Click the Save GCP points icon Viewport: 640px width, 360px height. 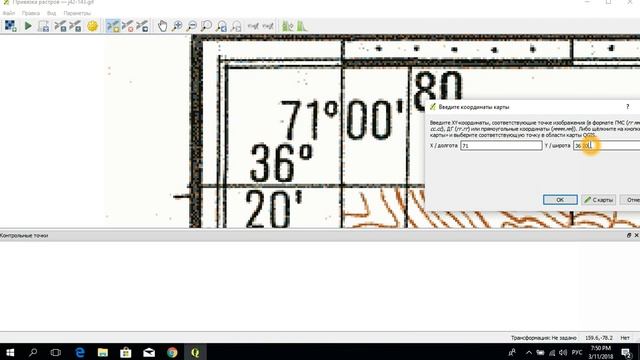[75, 26]
